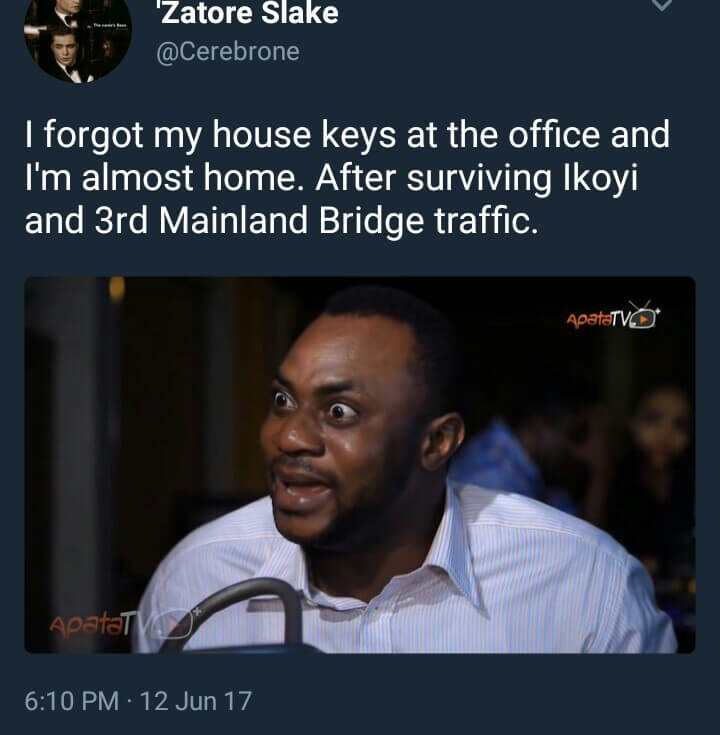
Task: Click the blurred person wearing blue
Action: 497,455
